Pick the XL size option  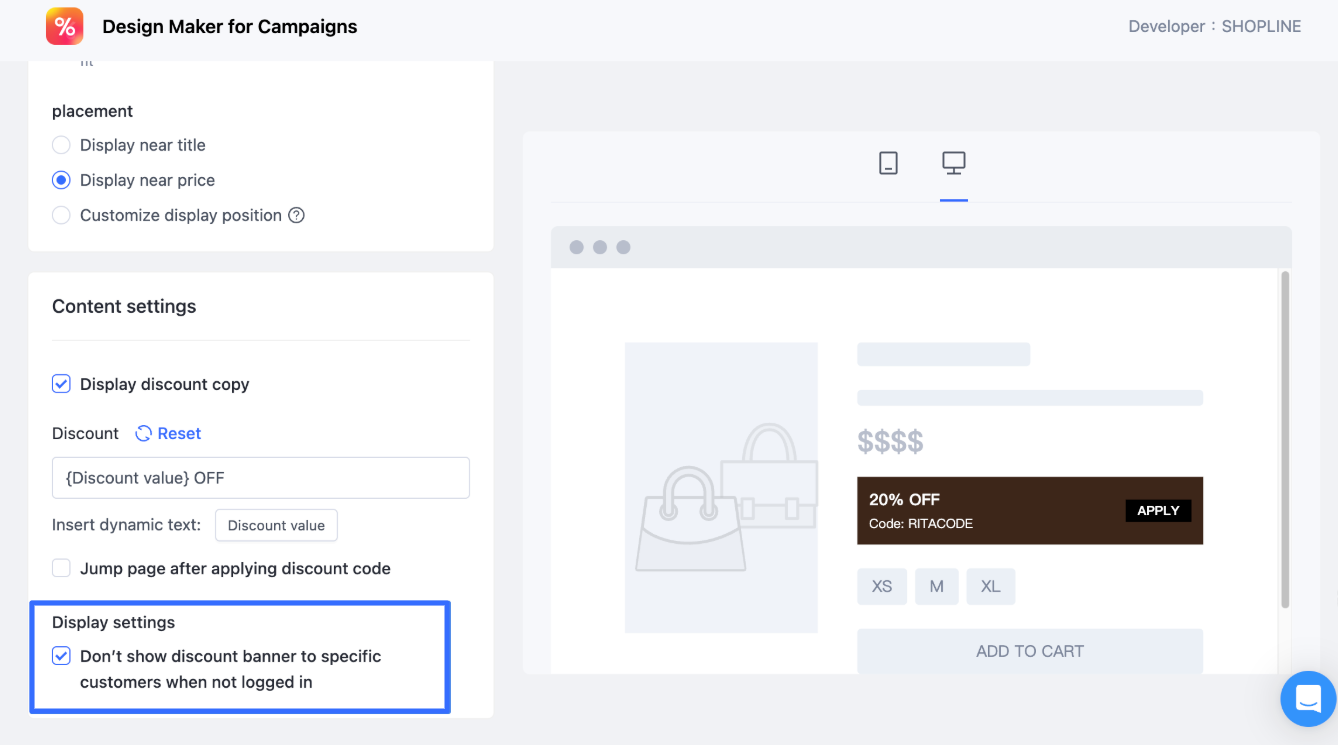pyautogui.click(x=990, y=586)
